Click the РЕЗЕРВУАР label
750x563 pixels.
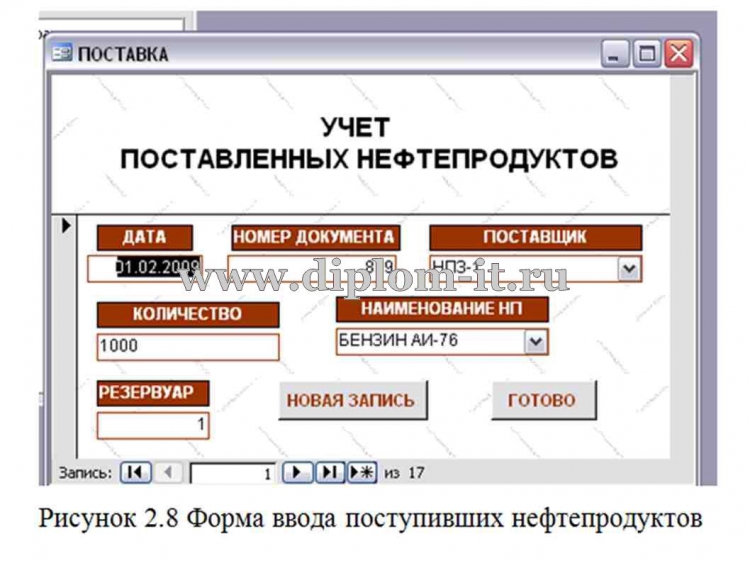(x=153, y=393)
